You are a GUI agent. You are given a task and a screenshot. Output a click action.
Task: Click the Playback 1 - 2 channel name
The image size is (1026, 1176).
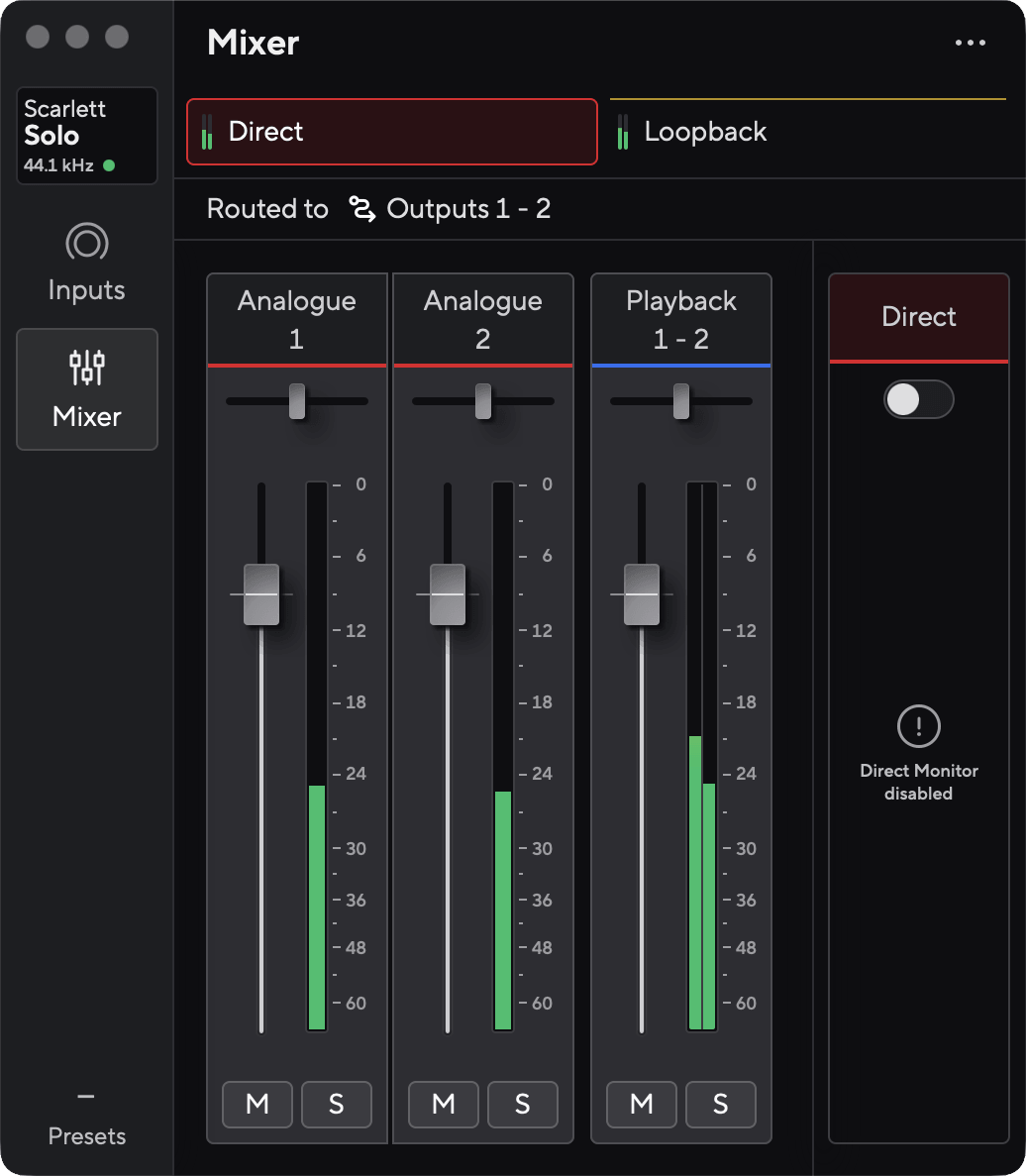pyautogui.click(x=680, y=319)
